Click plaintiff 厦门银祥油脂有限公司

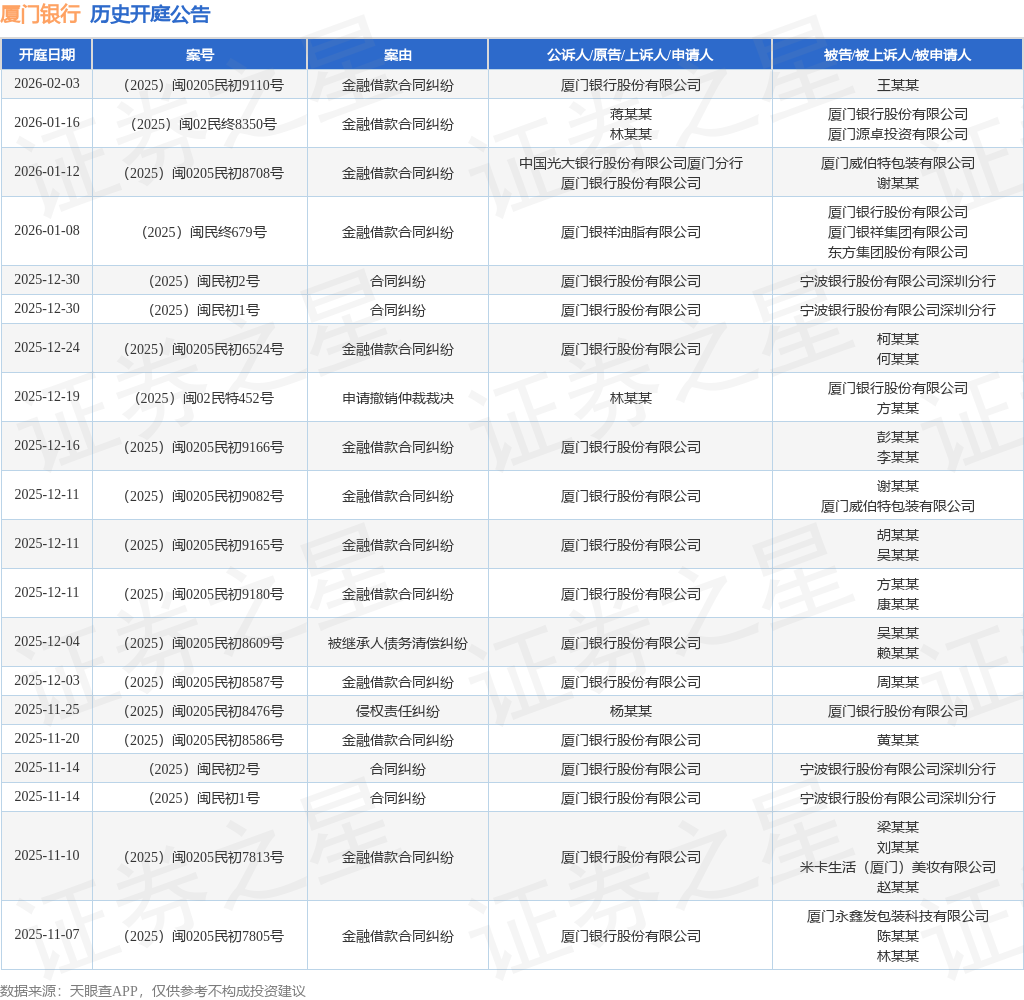pyautogui.click(x=630, y=232)
